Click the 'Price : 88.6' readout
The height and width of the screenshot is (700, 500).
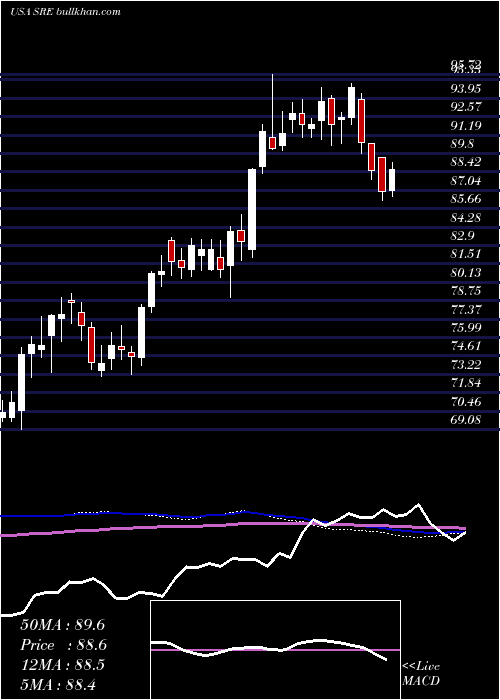point(62,645)
